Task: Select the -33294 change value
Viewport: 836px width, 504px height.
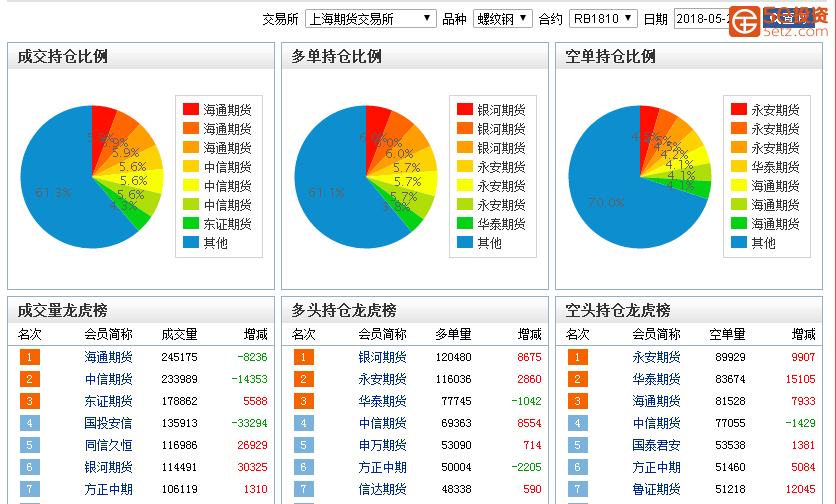Action: (x=249, y=423)
